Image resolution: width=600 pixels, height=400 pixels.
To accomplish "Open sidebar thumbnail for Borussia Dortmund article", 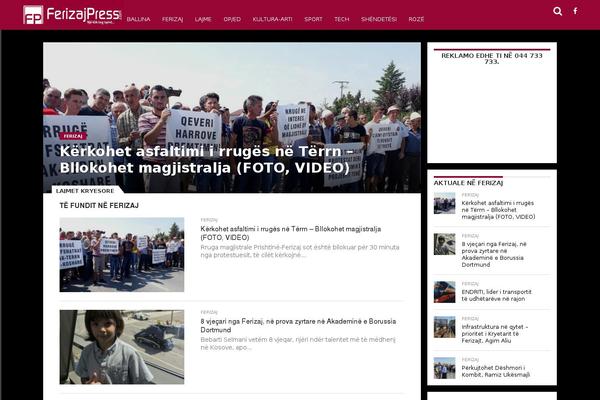I will click(445, 244).
